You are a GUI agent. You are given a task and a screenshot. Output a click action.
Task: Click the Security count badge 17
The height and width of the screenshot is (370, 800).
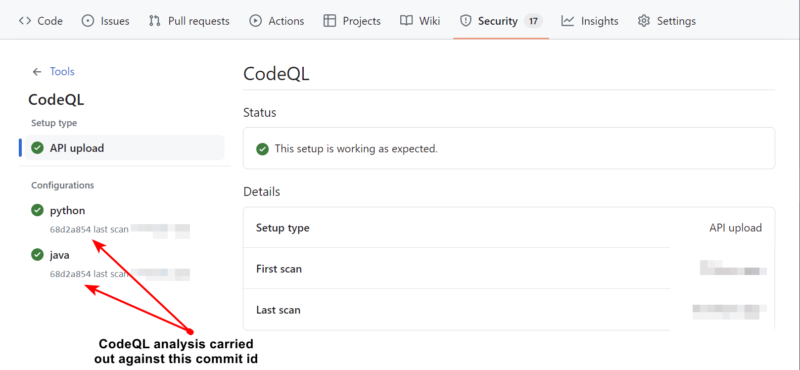click(533, 21)
